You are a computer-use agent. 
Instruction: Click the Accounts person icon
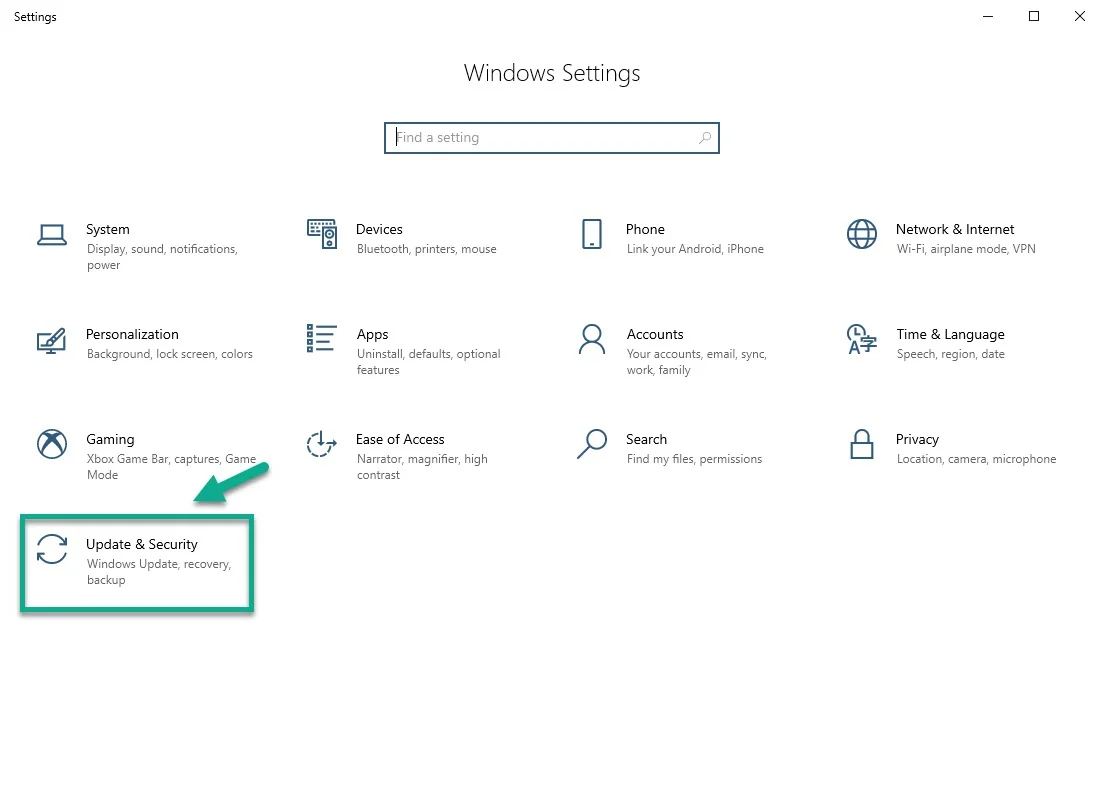click(592, 339)
